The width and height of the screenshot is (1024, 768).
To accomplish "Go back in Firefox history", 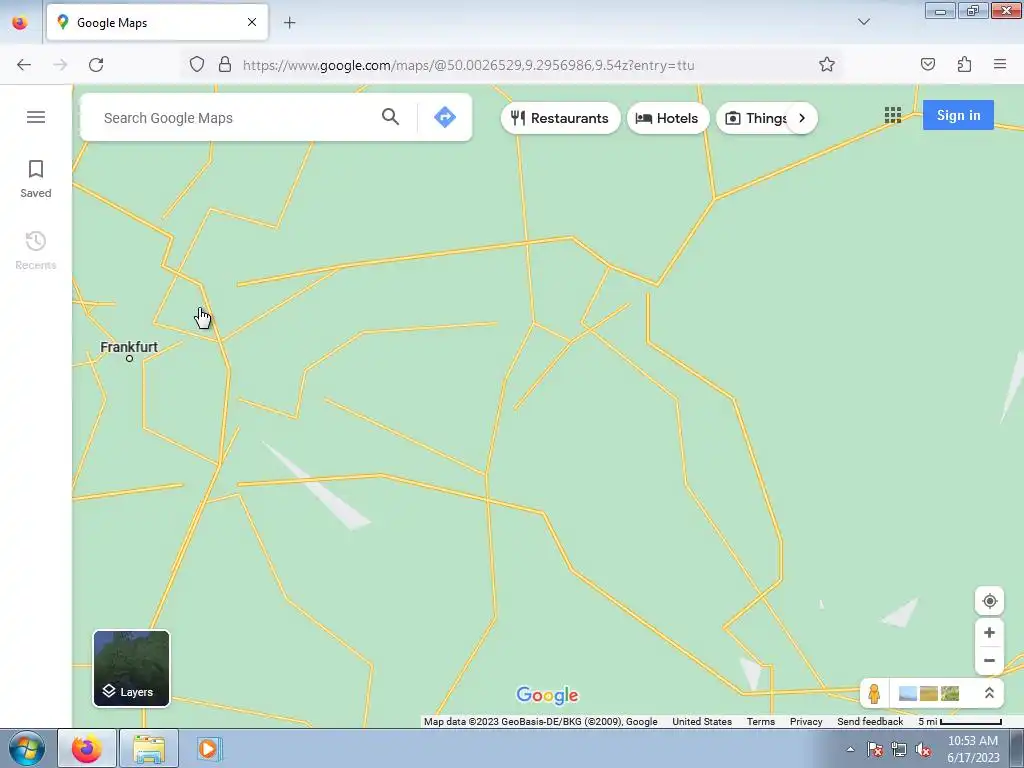I will tap(24, 65).
